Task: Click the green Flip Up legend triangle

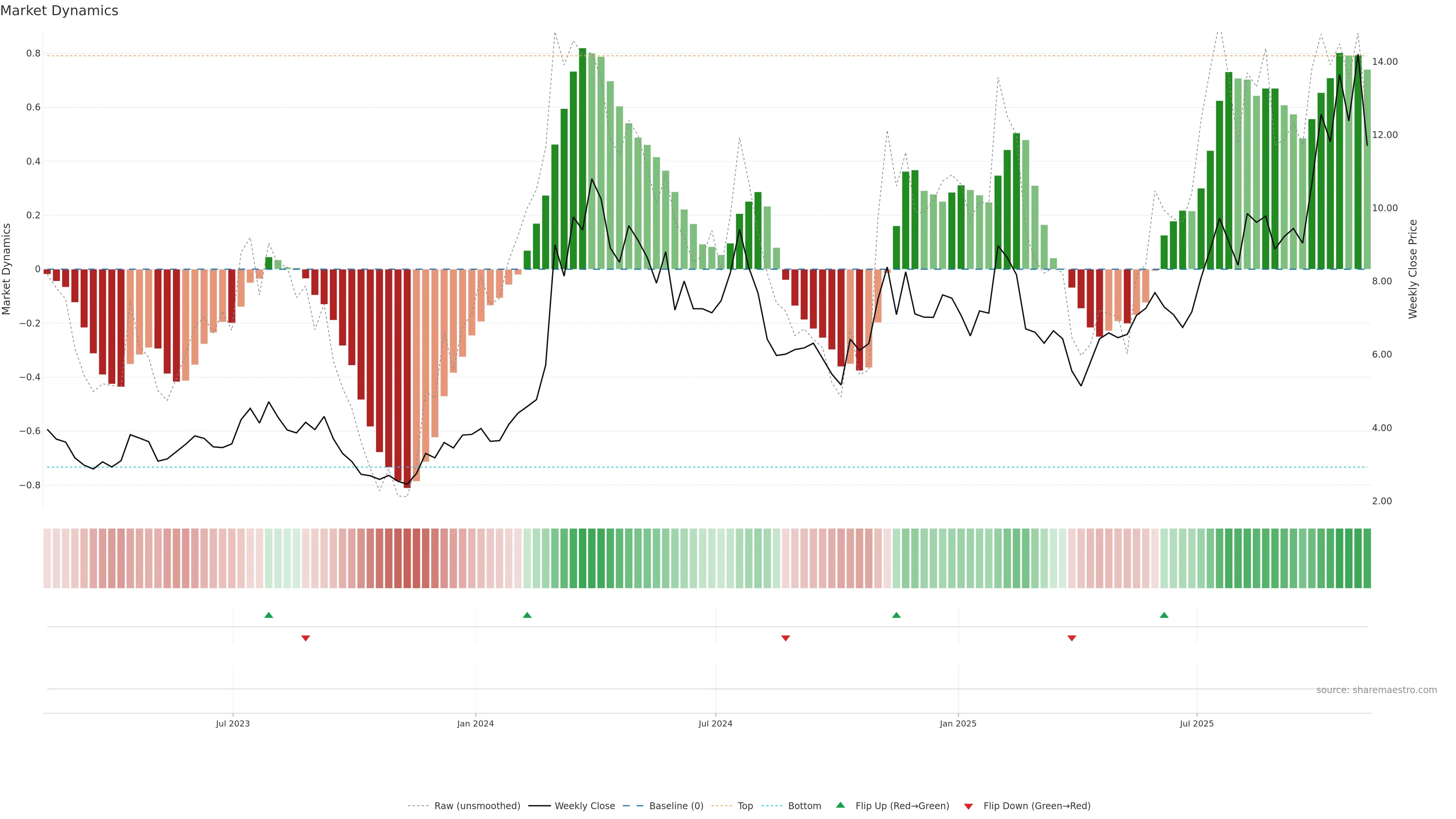Action: pyautogui.click(x=841, y=805)
